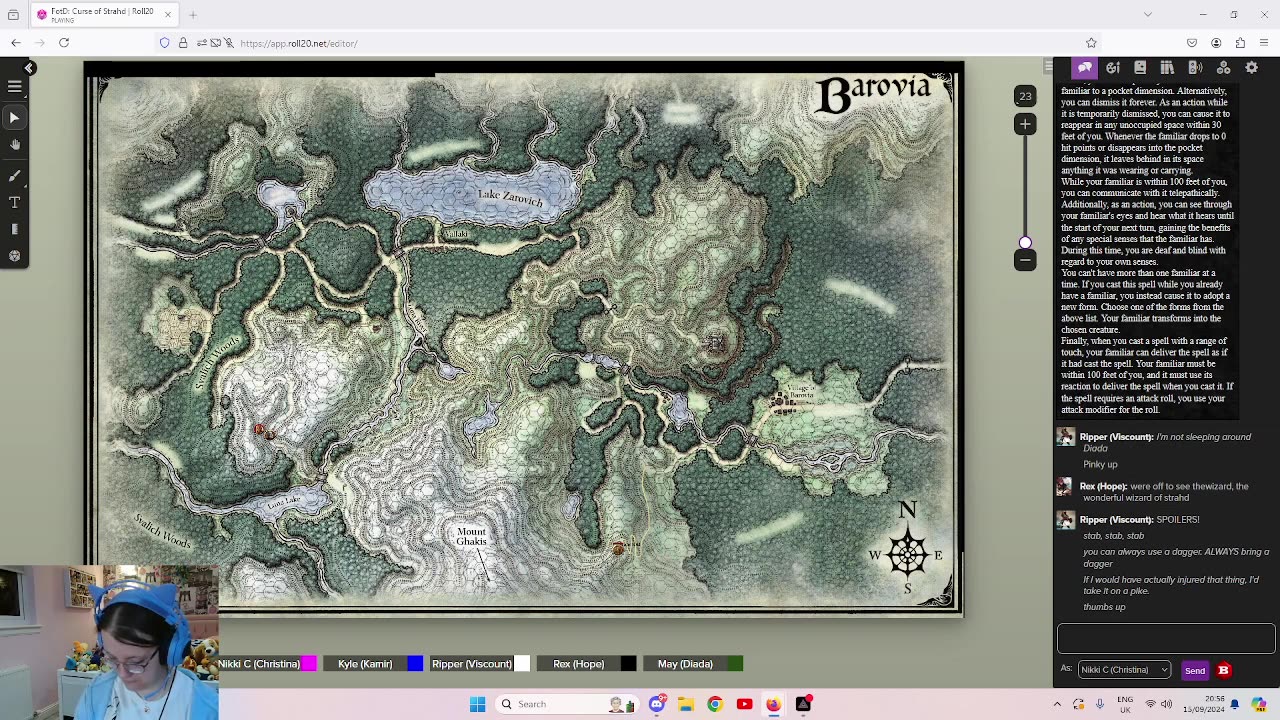Open the dice rolling d20 tool
The image size is (1280, 720).
click(15, 256)
